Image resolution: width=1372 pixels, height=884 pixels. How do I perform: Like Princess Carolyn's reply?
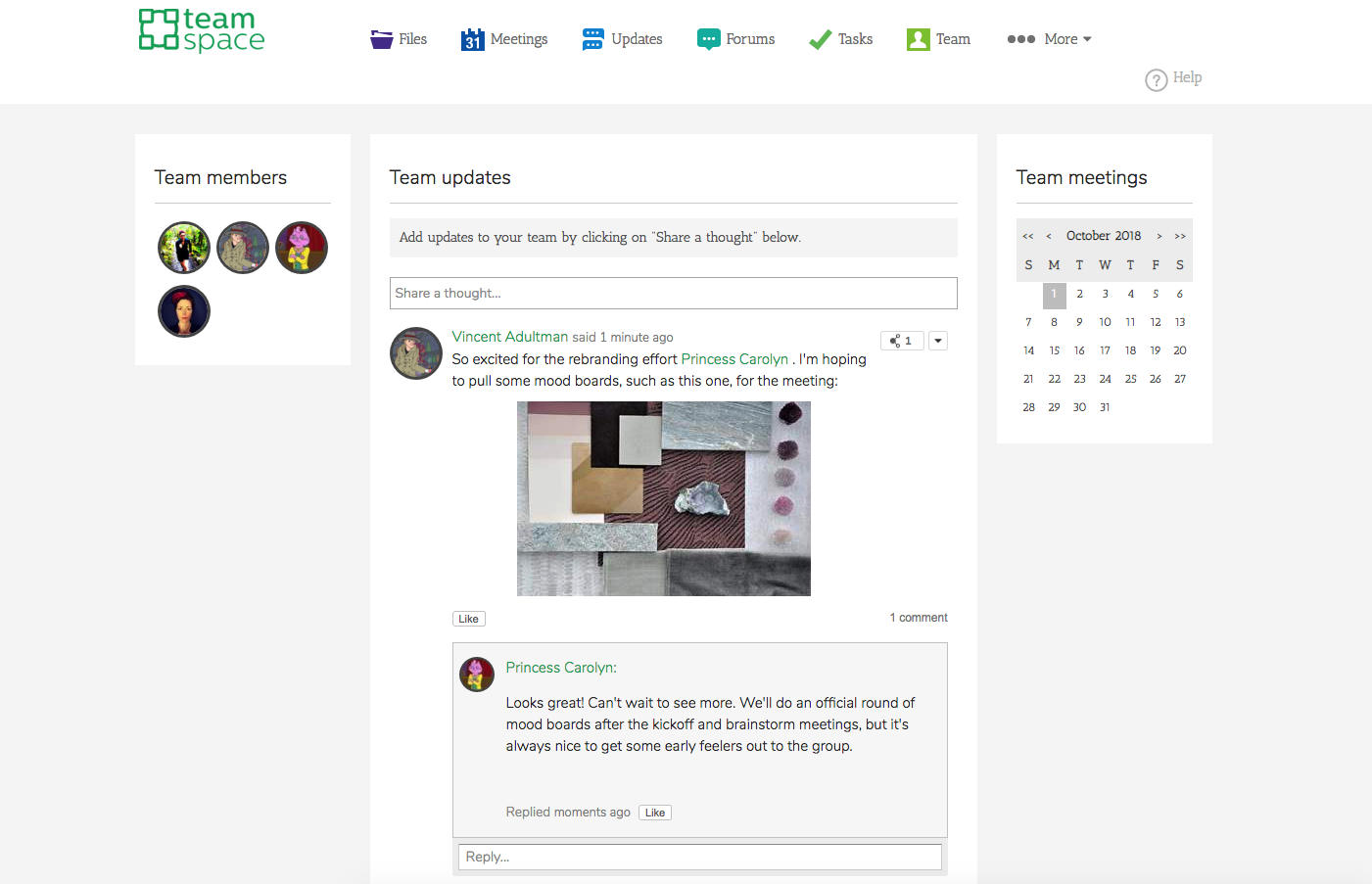[655, 813]
